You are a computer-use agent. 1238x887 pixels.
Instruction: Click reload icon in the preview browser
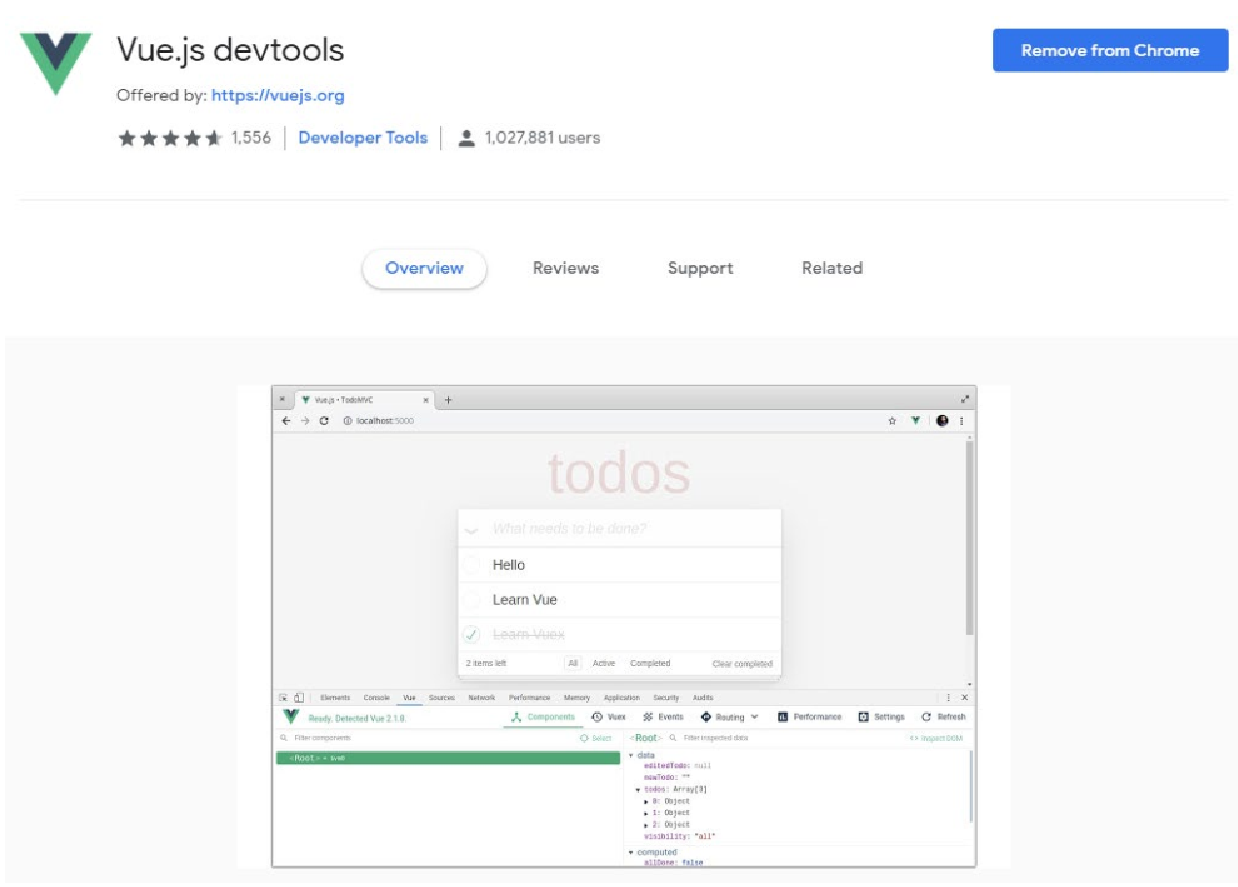click(x=324, y=421)
